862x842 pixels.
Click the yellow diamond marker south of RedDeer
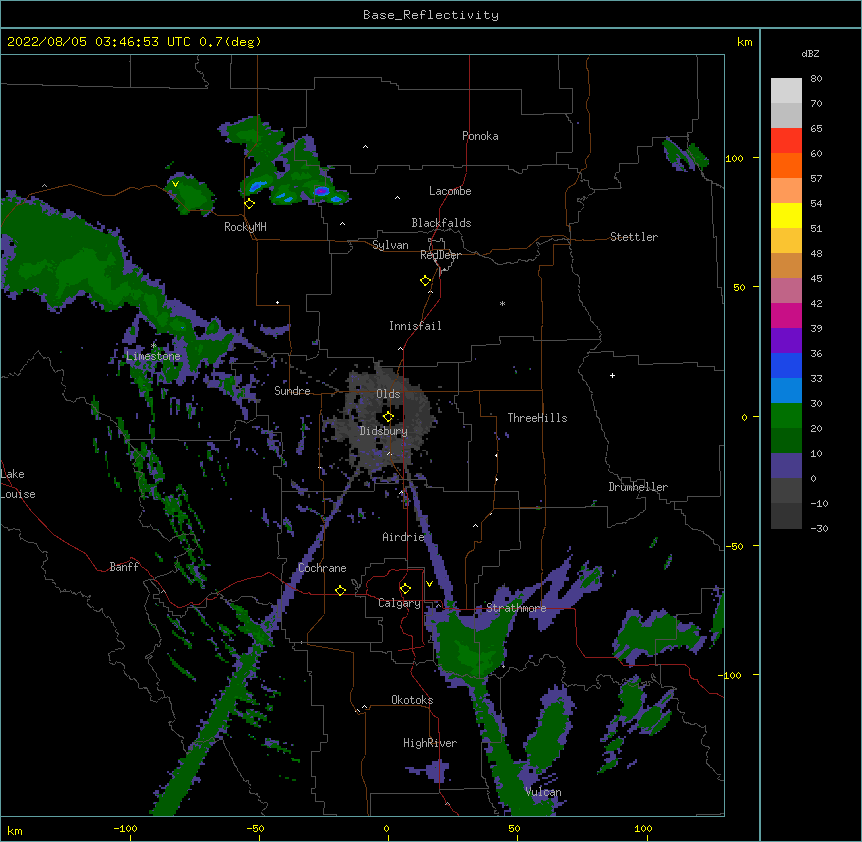click(x=425, y=281)
